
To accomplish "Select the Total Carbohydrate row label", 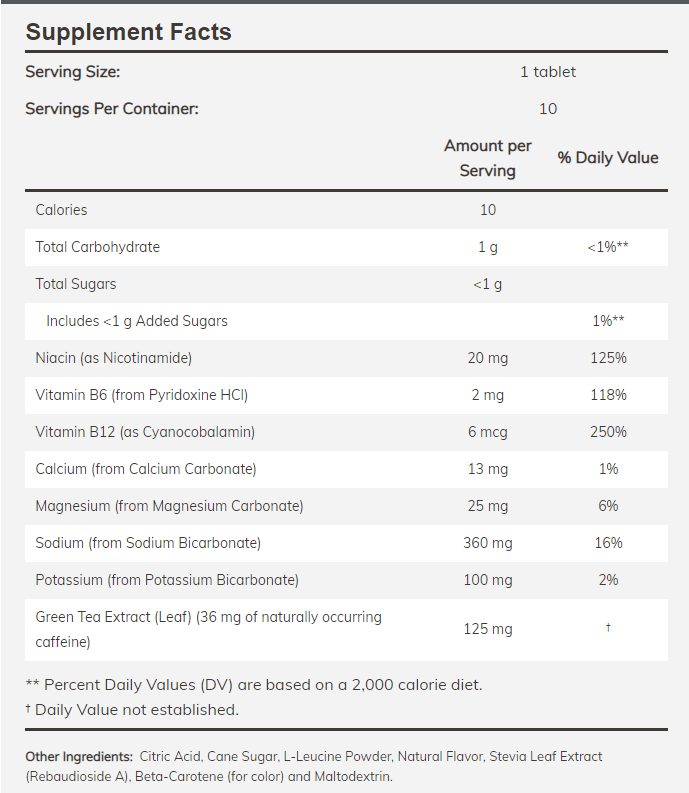I will pyautogui.click(x=97, y=247).
